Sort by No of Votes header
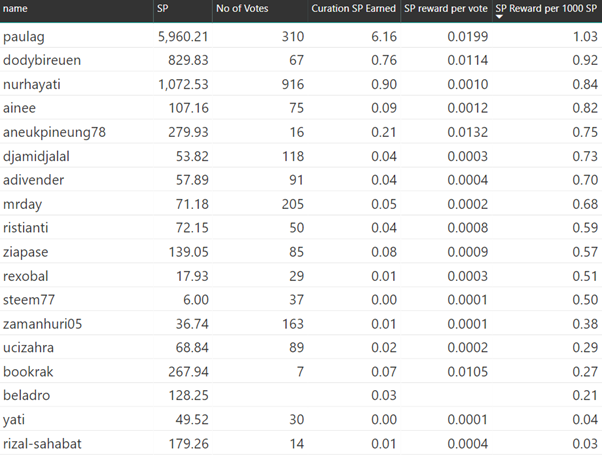The height and width of the screenshot is (455, 602). pyautogui.click(x=242, y=8)
